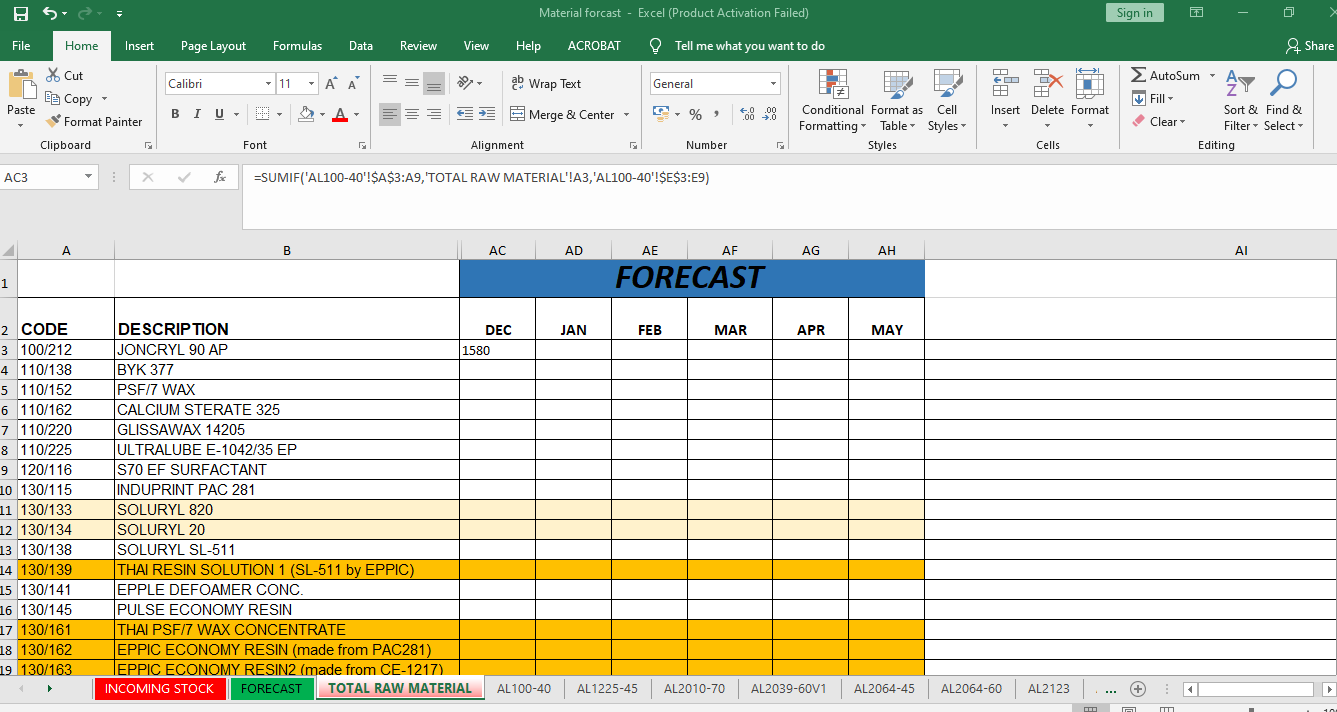Screen dimensions: 1337x712
Task: Apply accounting number format
Action: [x=660, y=114]
